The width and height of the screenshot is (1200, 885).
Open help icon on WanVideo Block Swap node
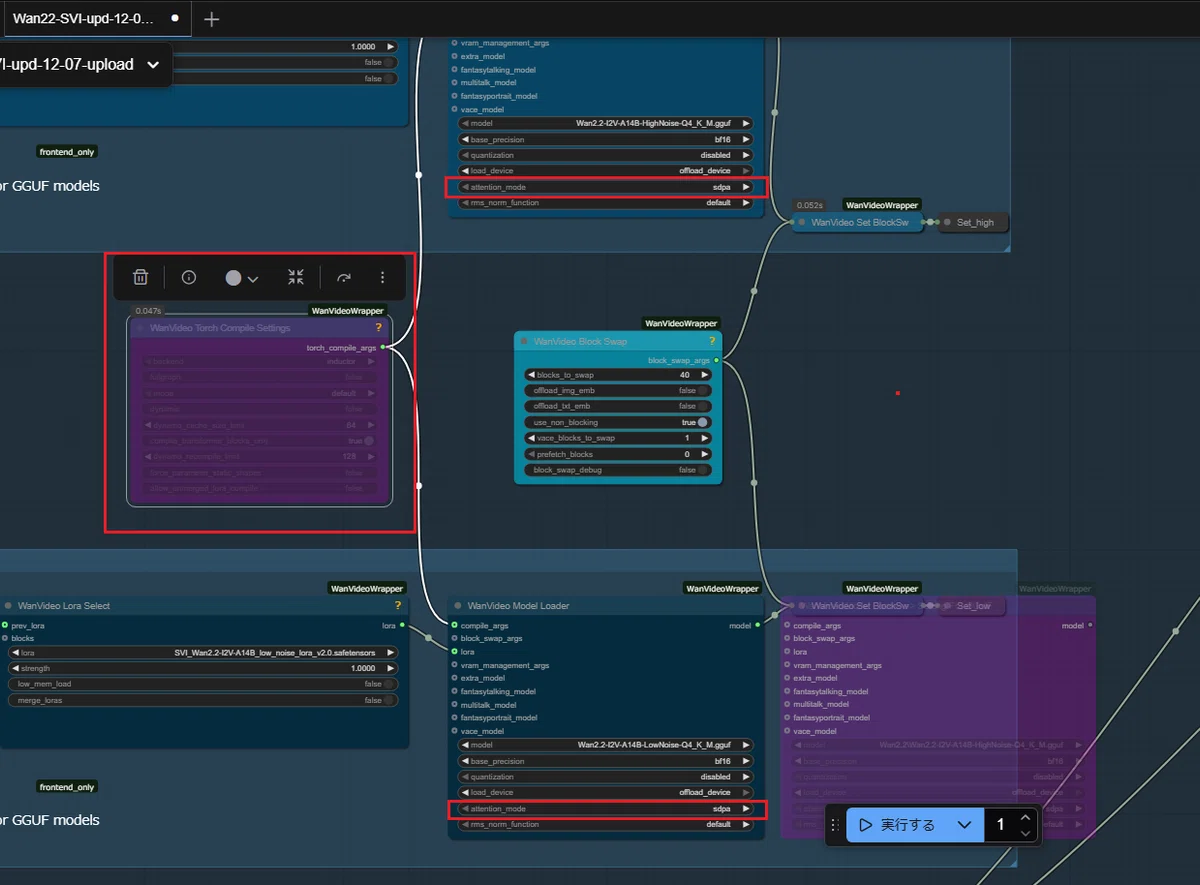coord(711,341)
